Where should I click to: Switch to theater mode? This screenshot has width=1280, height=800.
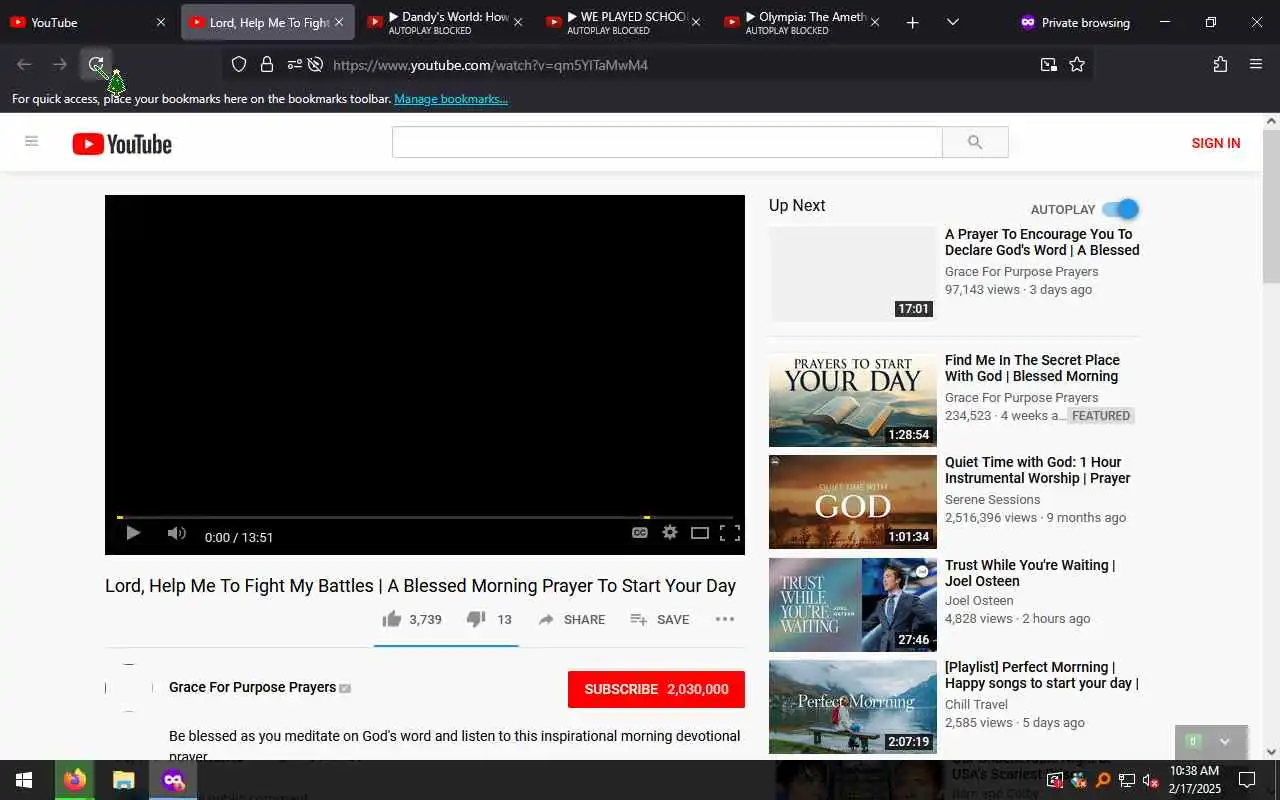click(x=700, y=533)
